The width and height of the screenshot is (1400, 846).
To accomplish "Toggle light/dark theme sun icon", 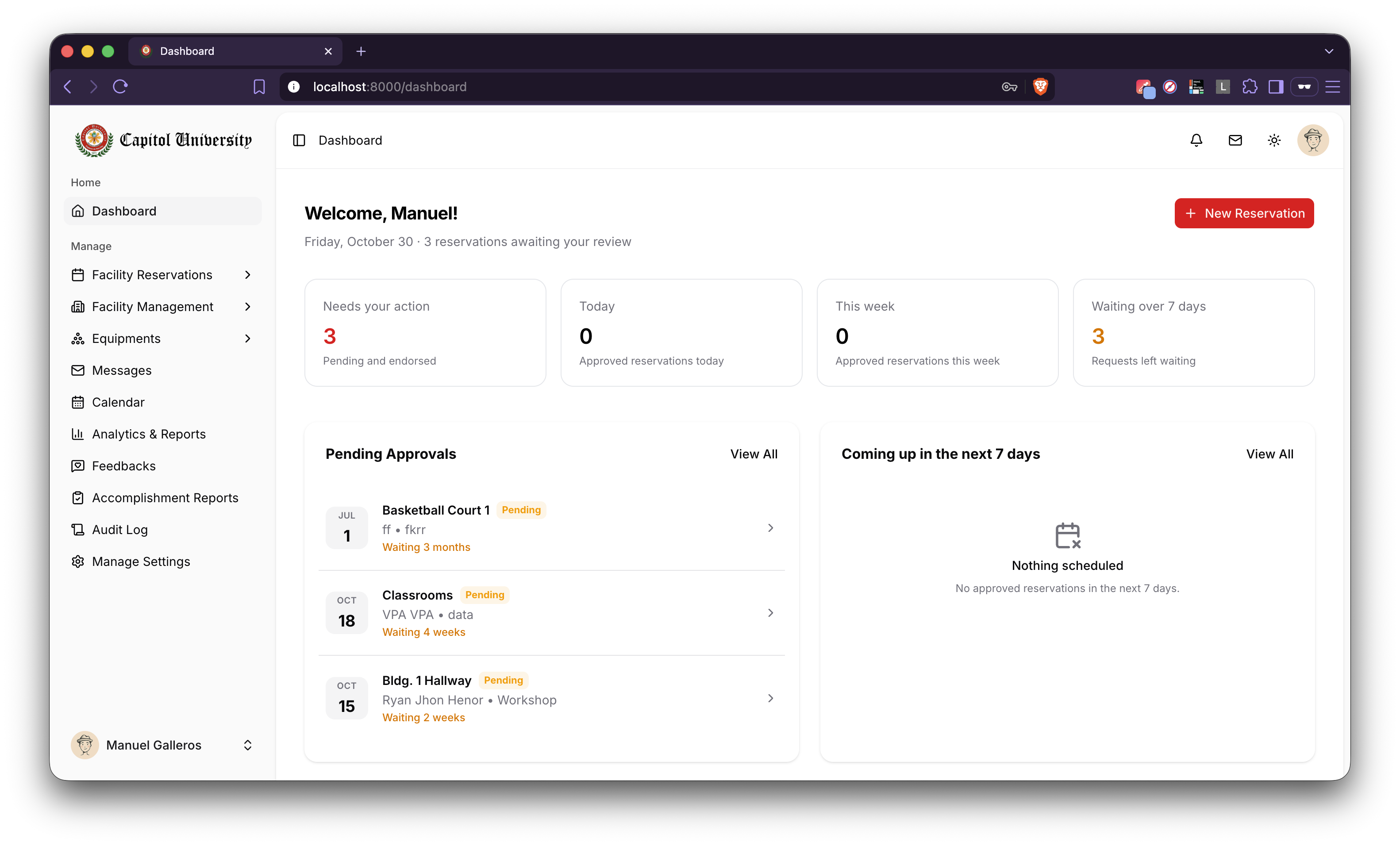I will (1274, 140).
